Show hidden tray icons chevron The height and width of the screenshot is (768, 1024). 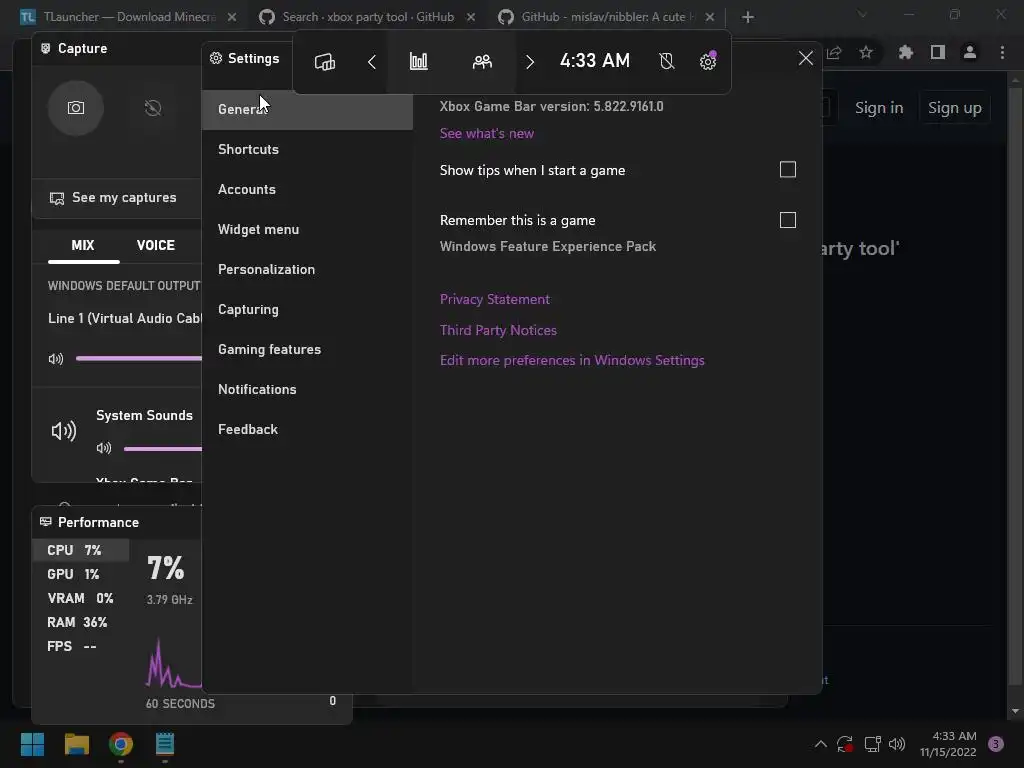coord(821,744)
